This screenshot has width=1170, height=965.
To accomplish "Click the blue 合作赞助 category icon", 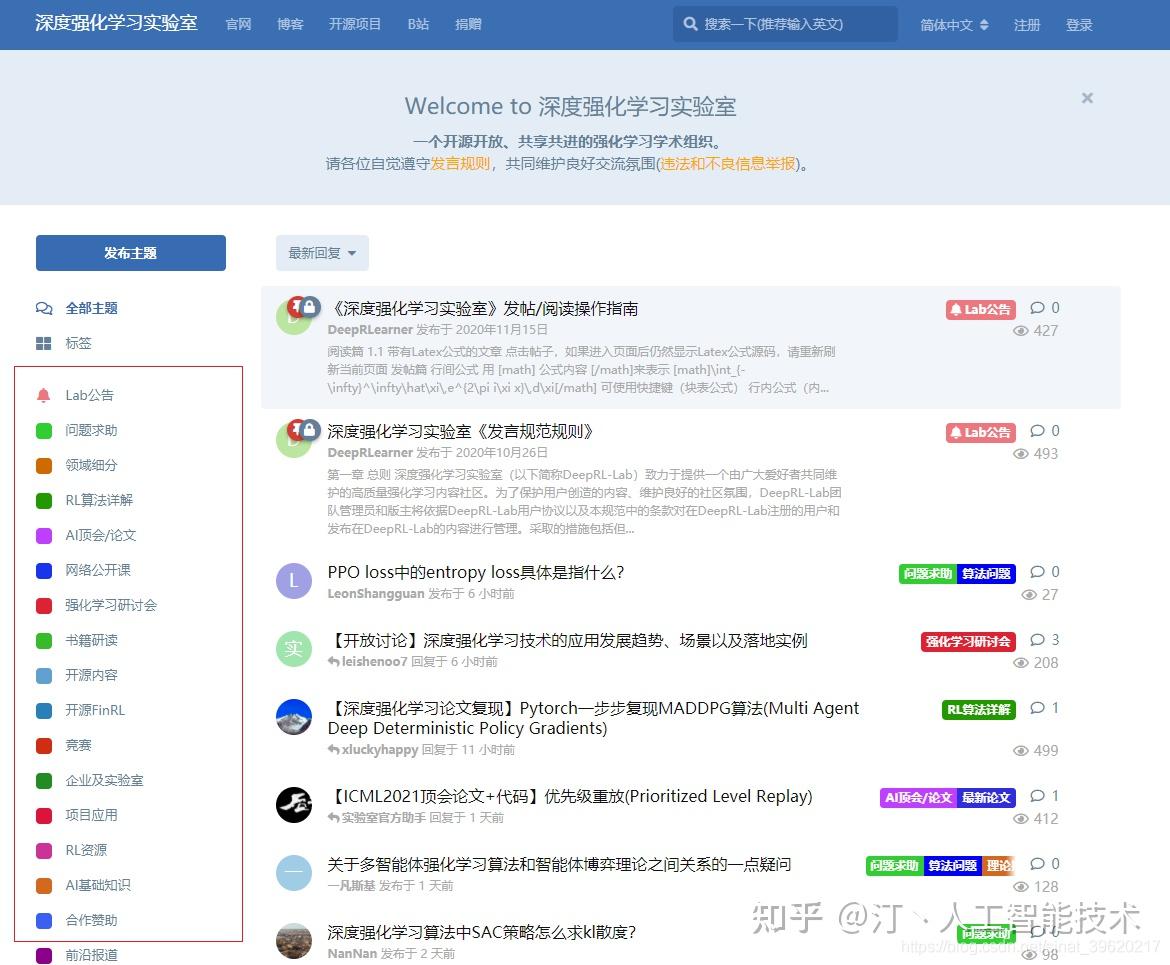I will (x=42, y=920).
